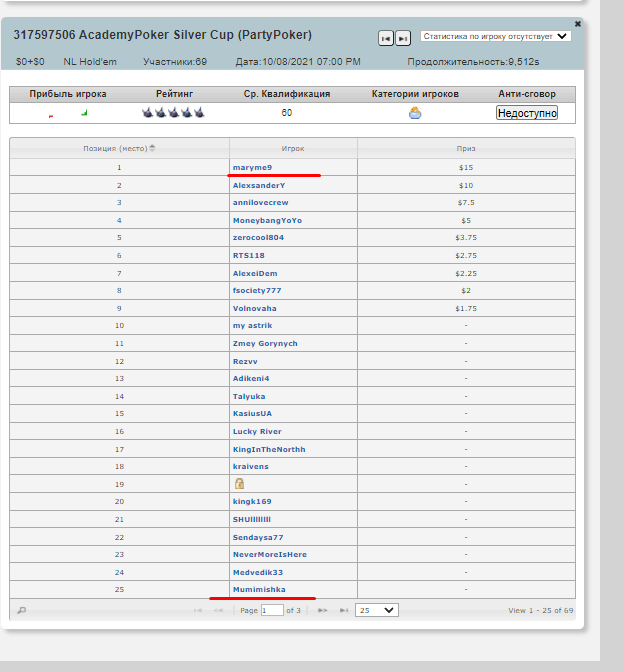Open player maryme9's profile link

[252, 167]
